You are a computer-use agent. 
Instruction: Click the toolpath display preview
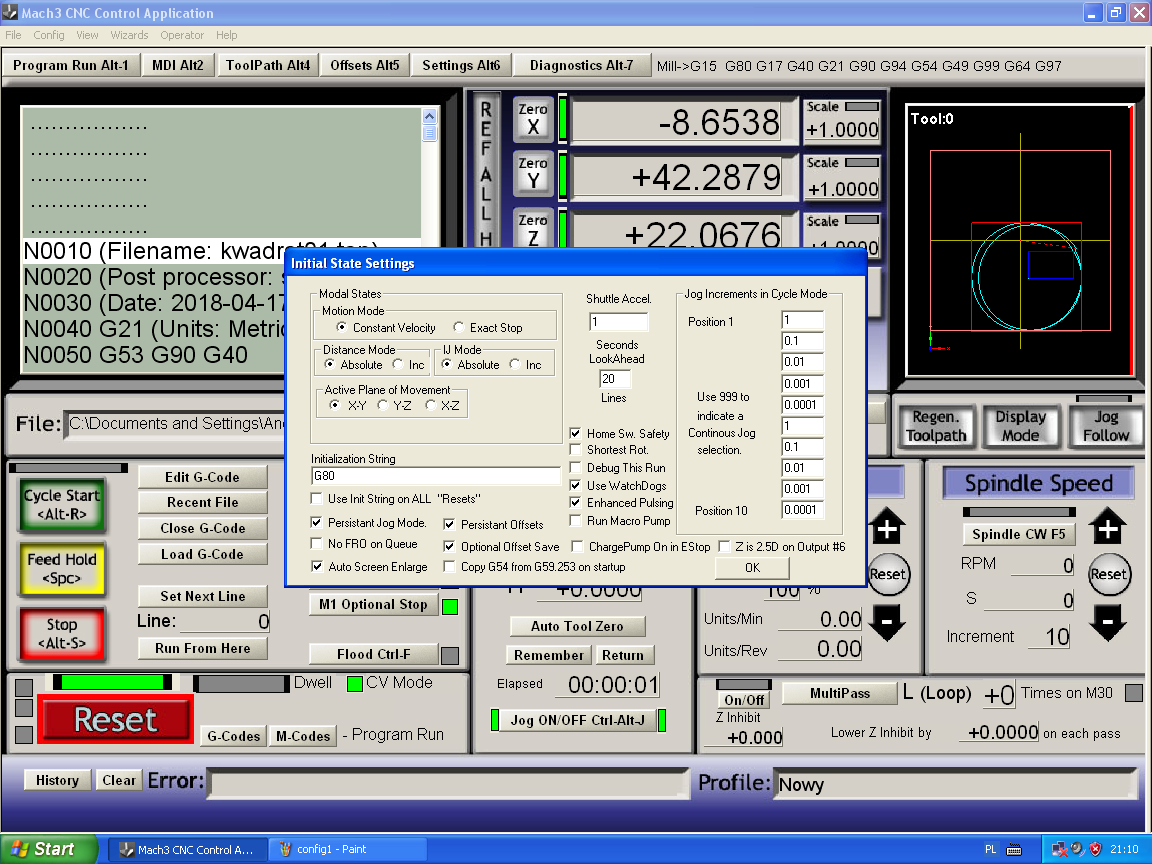[x=1020, y=240]
